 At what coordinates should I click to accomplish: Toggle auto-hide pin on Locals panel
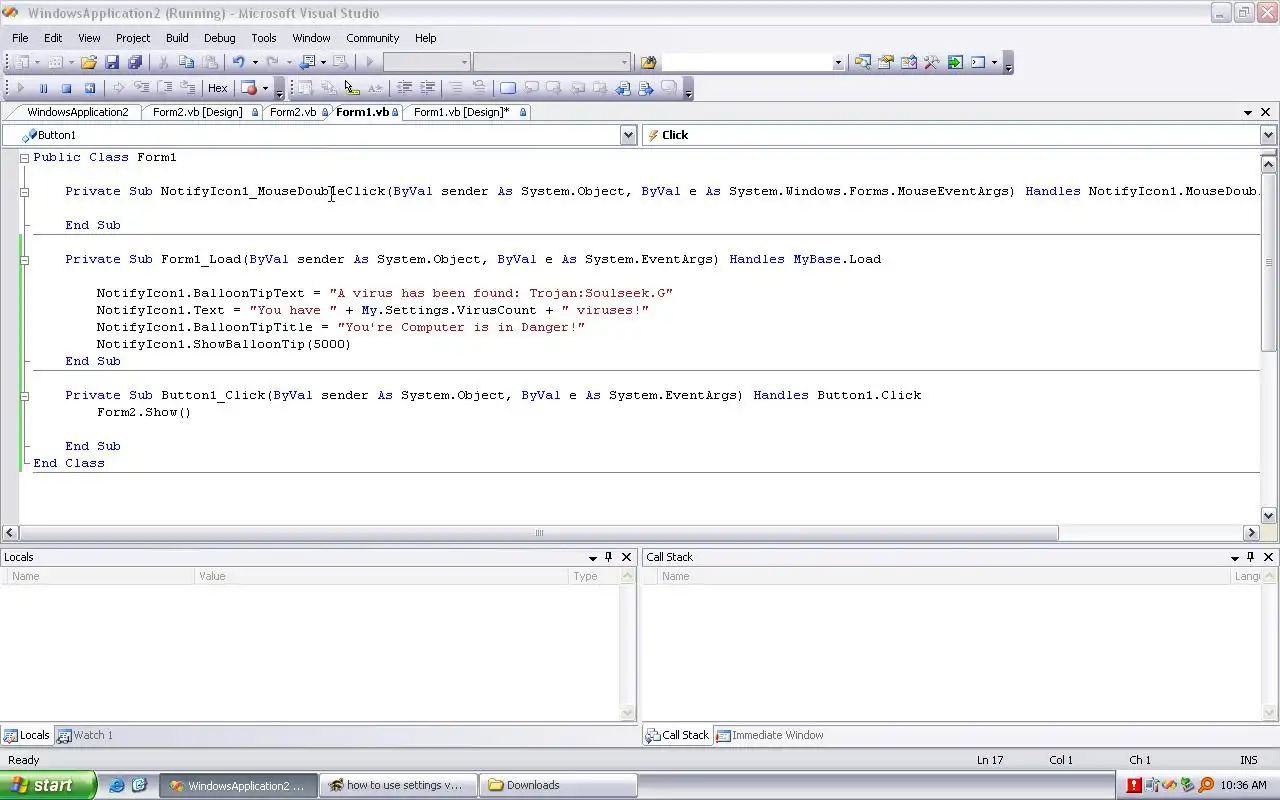click(x=608, y=557)
